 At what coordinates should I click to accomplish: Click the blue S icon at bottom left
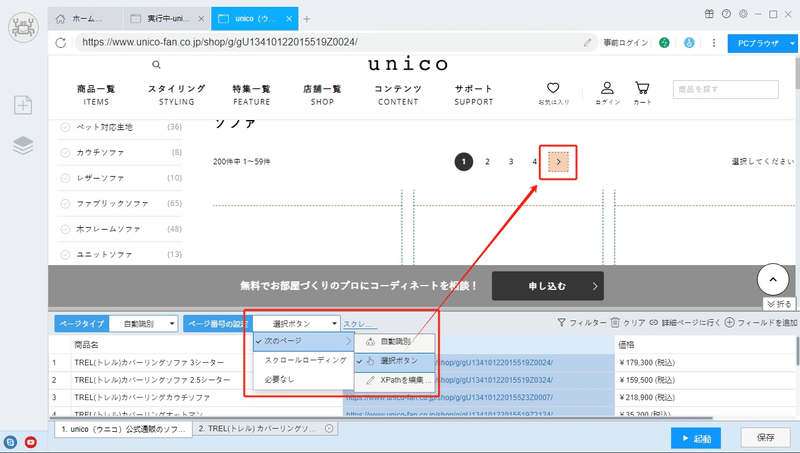click(x=10, y=442)
